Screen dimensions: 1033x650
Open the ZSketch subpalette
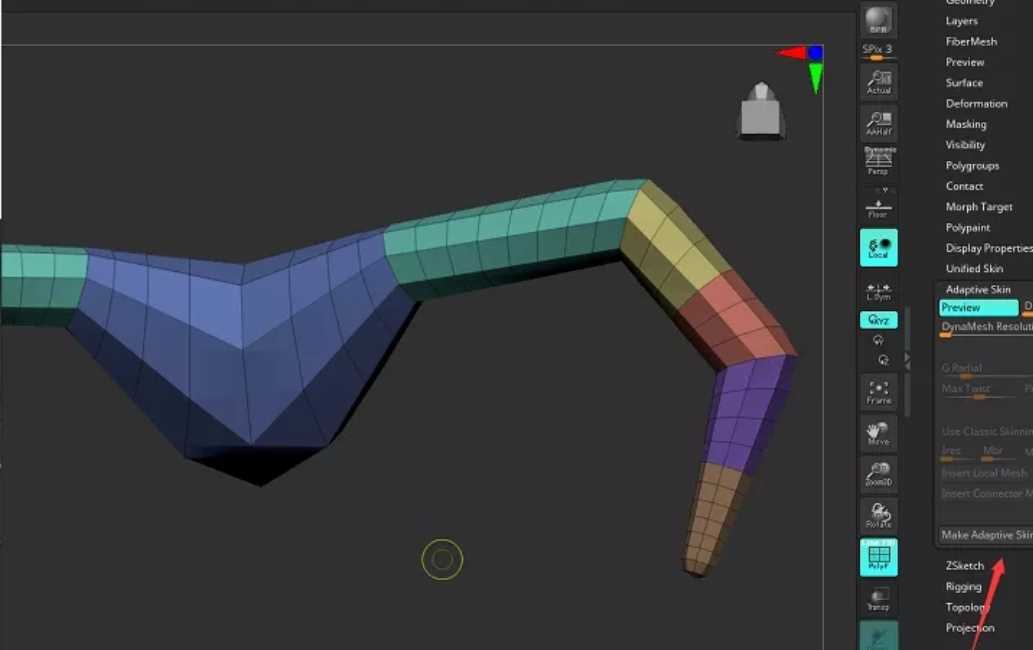(964, 566)
